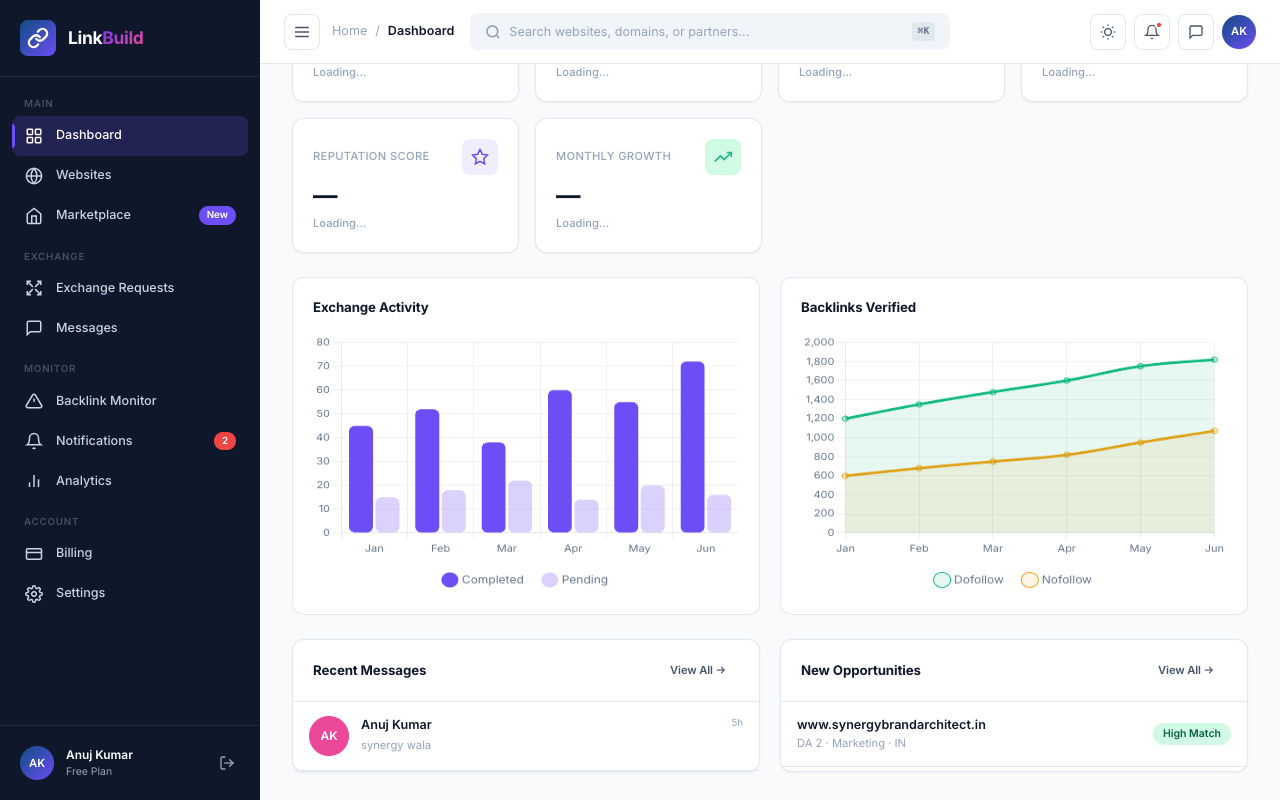1280x800 pixels.
Task: Click the search magnifier icon
Action: (x=493, y=32)
